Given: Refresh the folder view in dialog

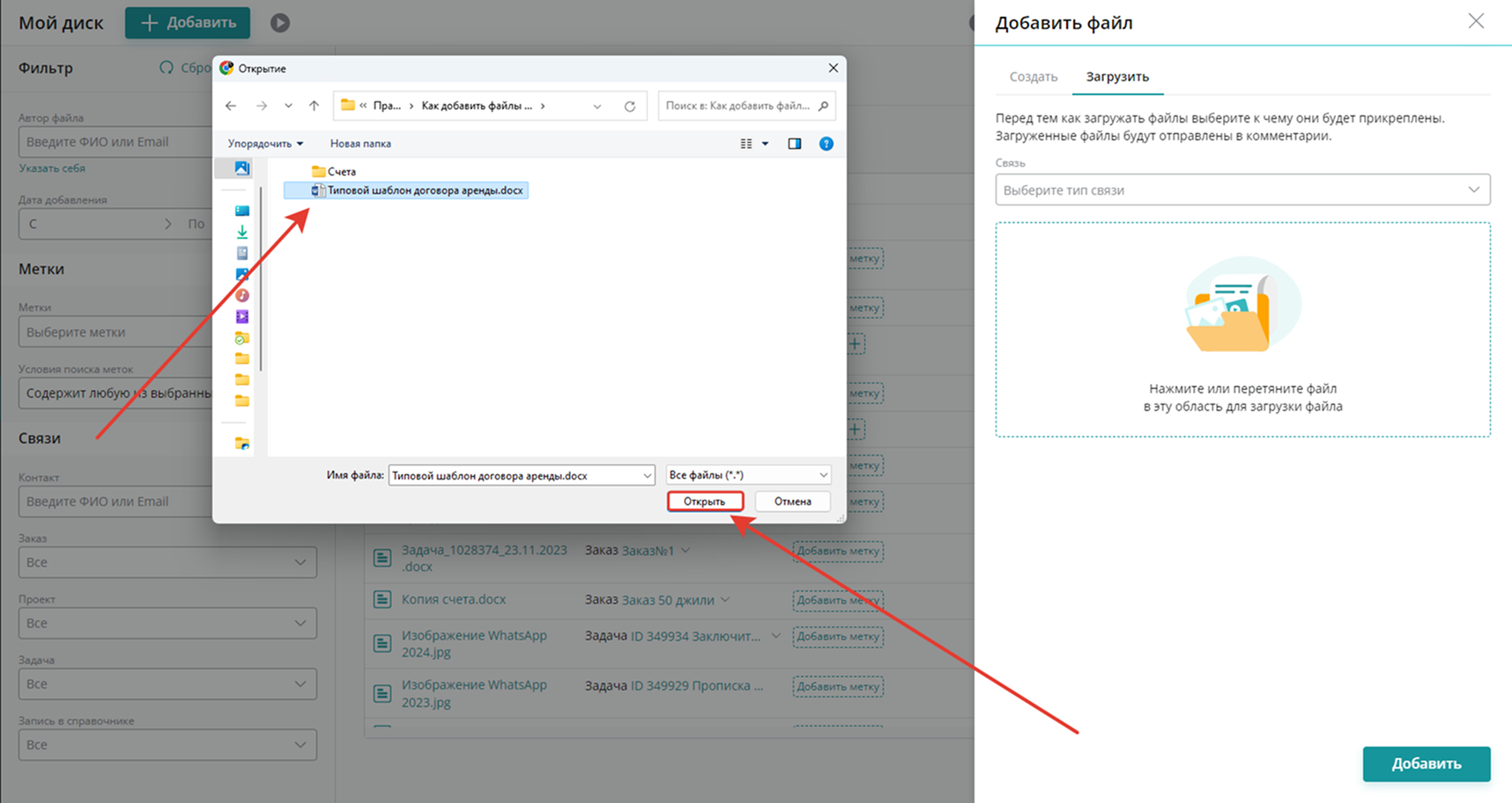Looking at the screenshot, I should click(x=630, y=106).
